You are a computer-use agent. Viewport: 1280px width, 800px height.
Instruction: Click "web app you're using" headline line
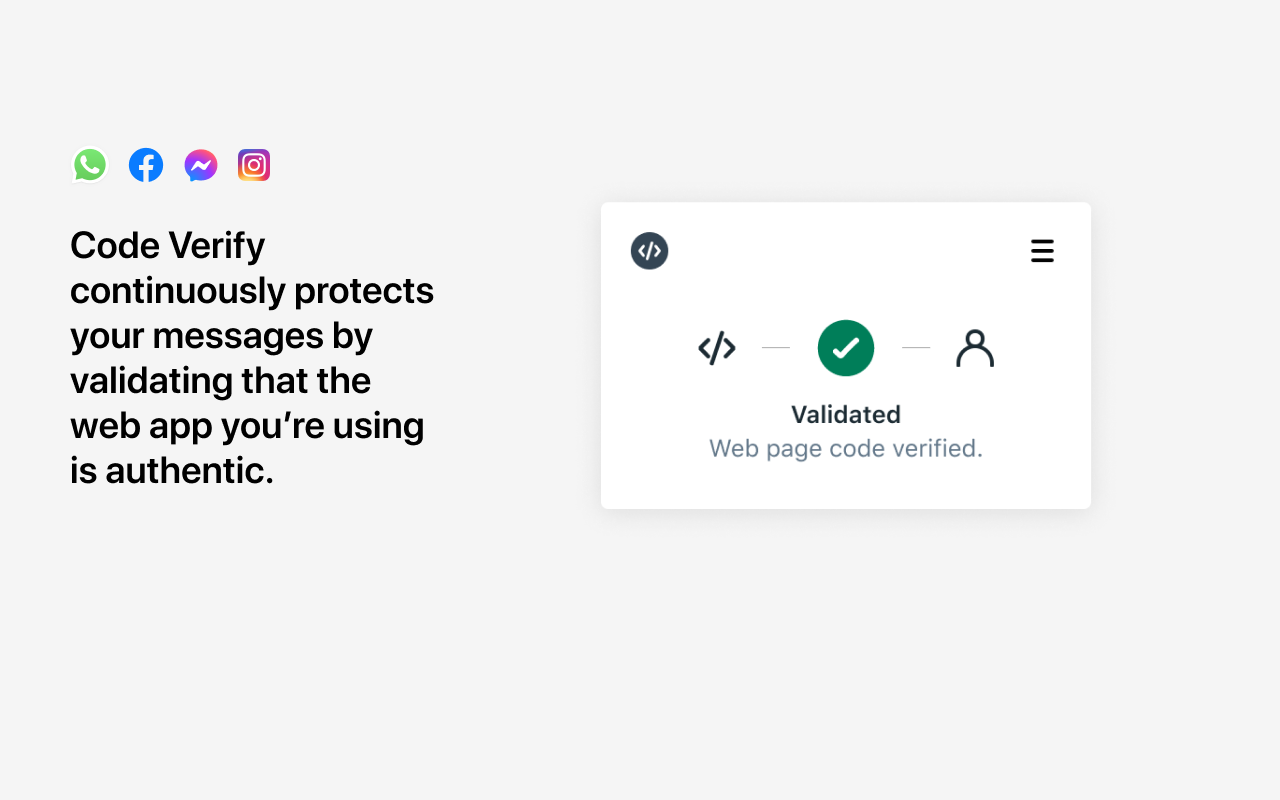(247, 425)
